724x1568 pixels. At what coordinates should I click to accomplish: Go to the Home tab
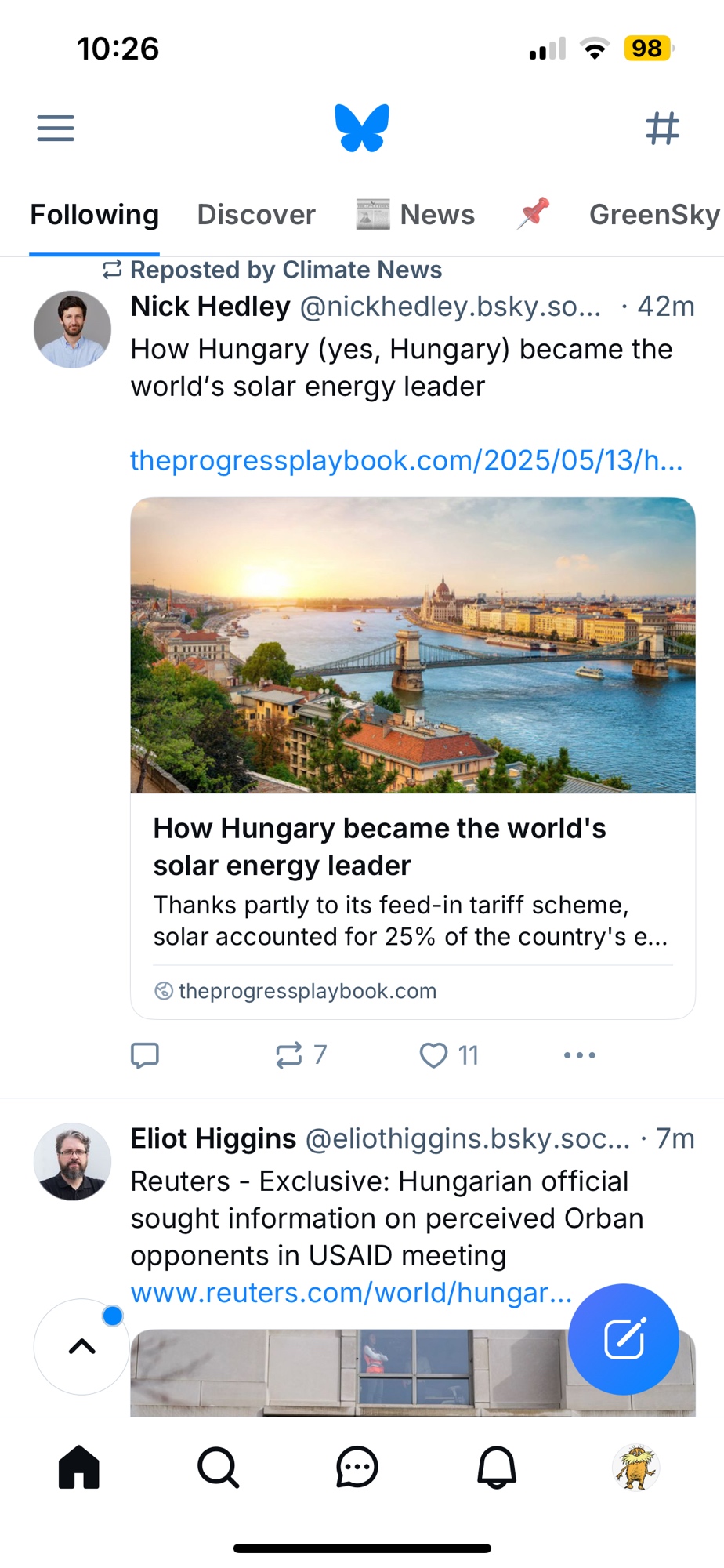pos(79,1467)
